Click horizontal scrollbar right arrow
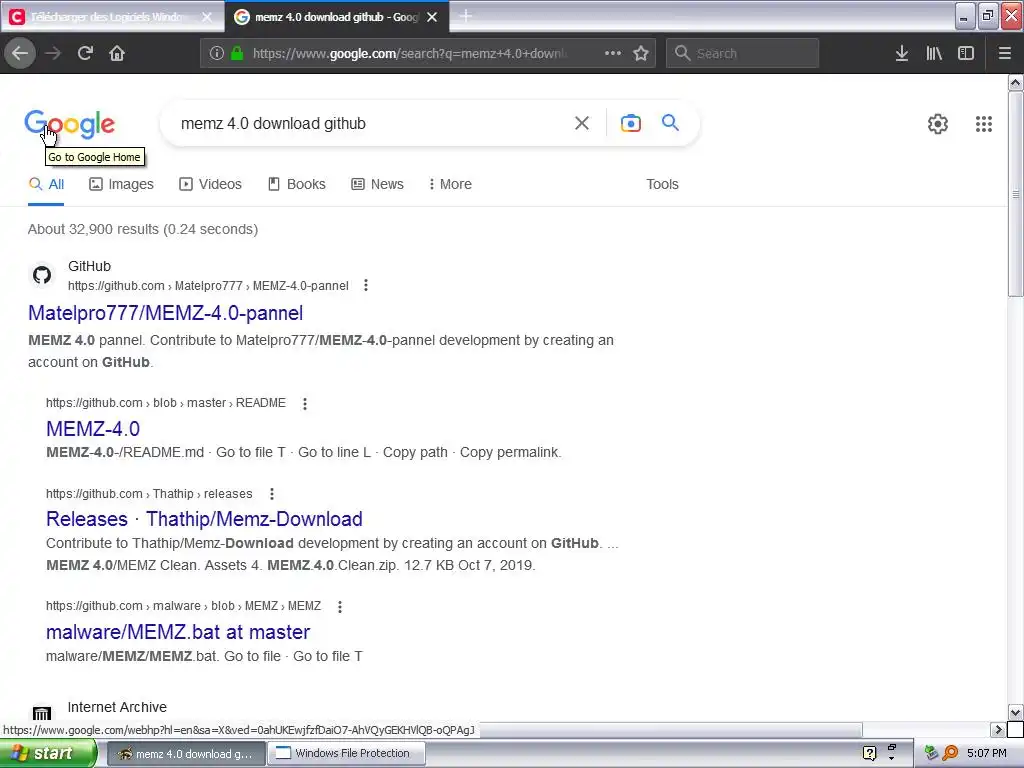The width and height of the screenshot is (1024, 768). pos(998,729)
